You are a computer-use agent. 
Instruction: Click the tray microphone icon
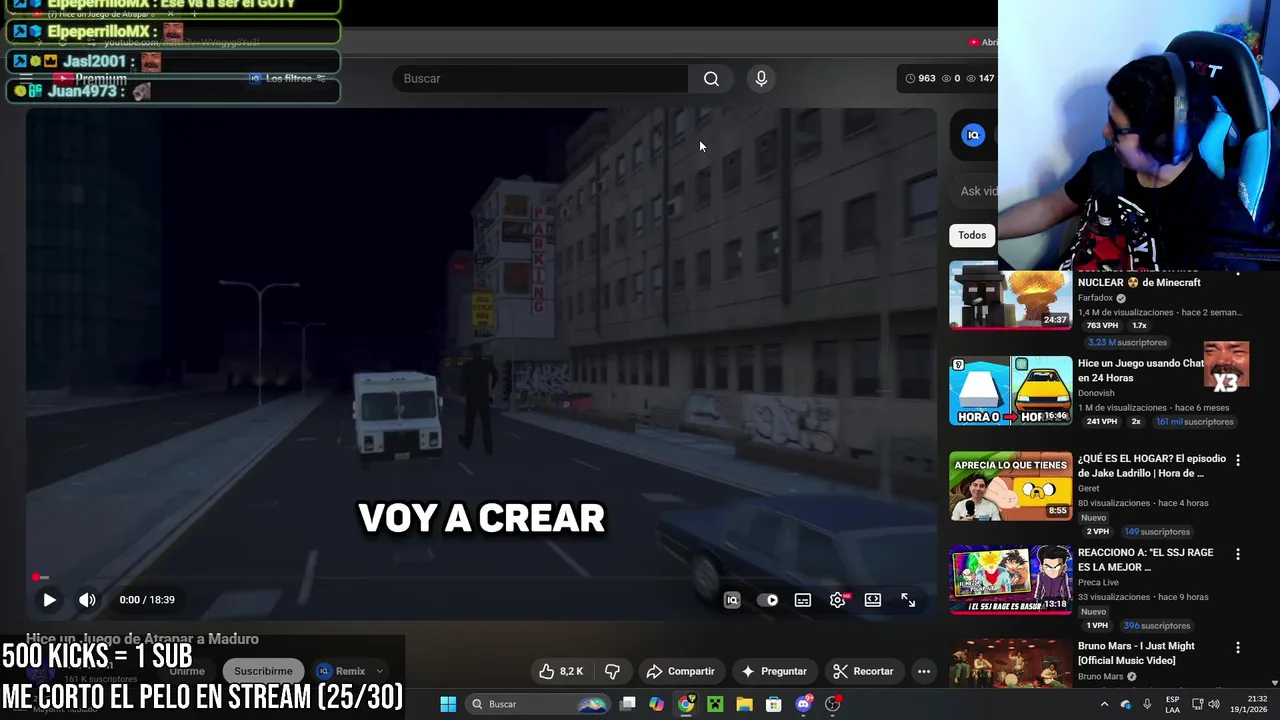pos(1147,704)
